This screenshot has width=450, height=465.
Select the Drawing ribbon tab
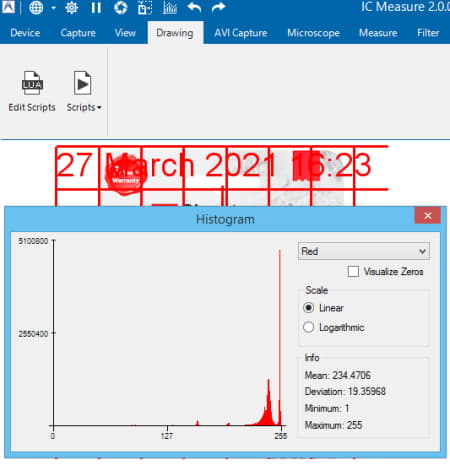pos(175,33)
